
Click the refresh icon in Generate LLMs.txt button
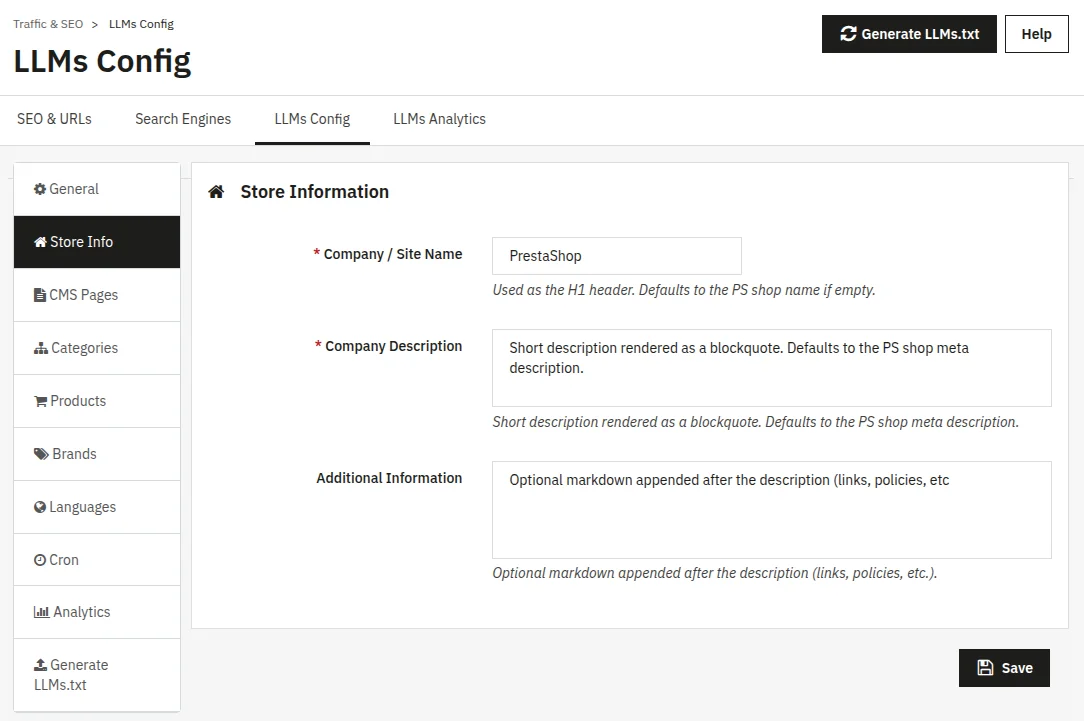[x=848, y=33]
